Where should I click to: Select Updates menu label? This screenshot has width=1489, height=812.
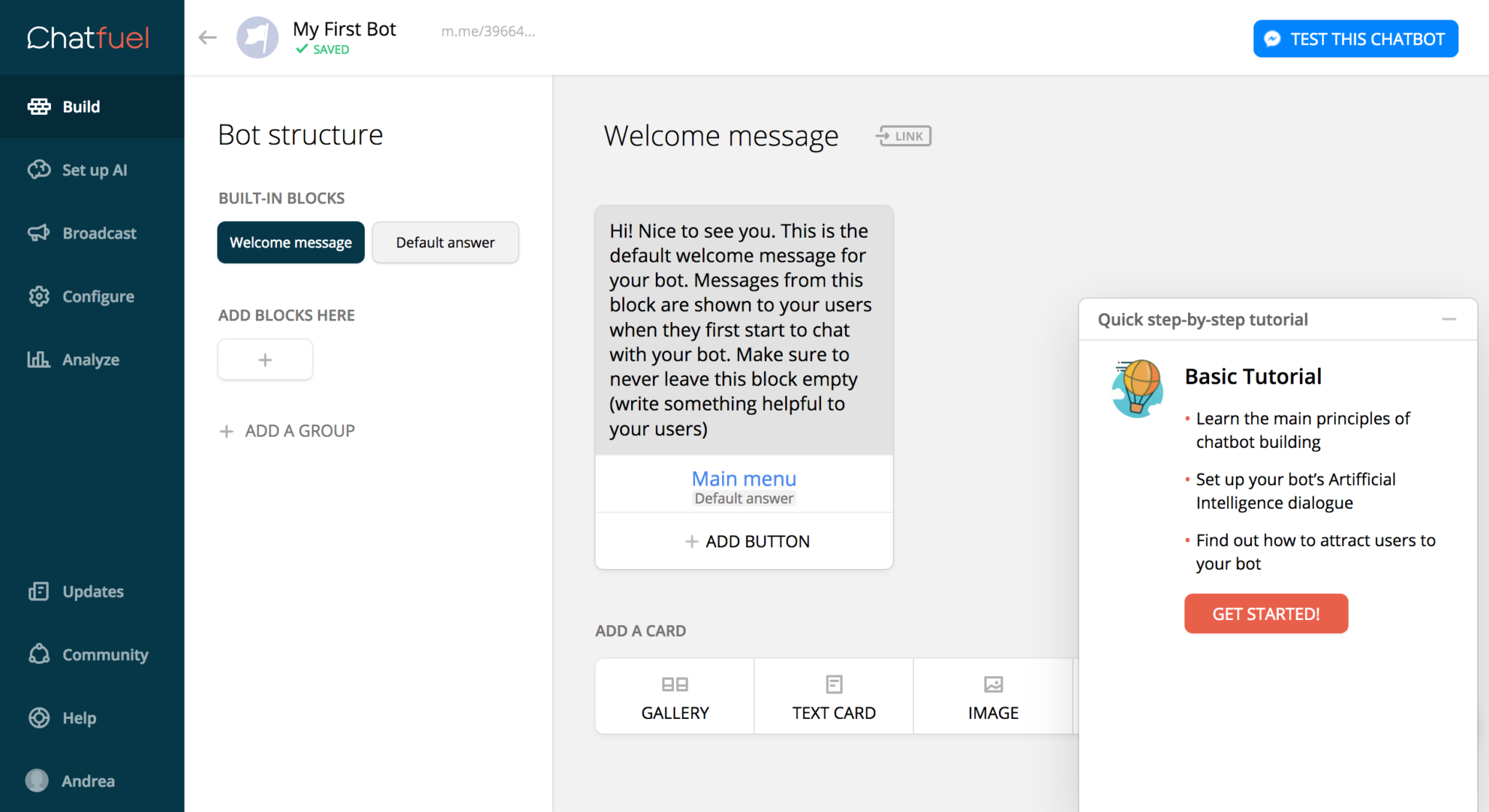(x=93, y=592)
